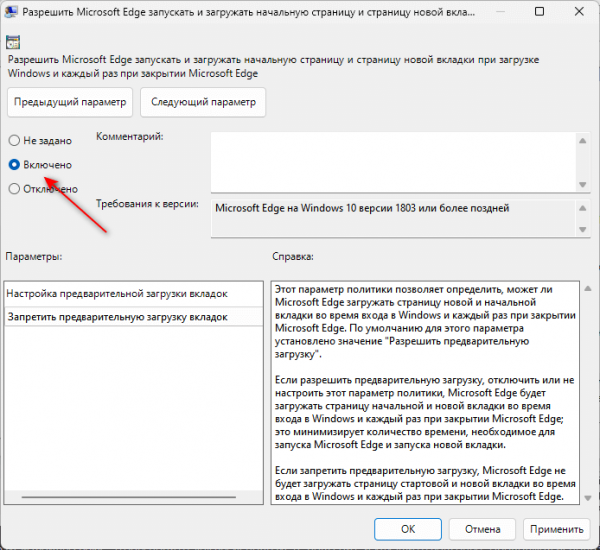Screen dimensions: 600x550
Task: Click help paragraph starting 'Если разрешить предварительную'
Action: pyautogui.click(x=425, y=412)
